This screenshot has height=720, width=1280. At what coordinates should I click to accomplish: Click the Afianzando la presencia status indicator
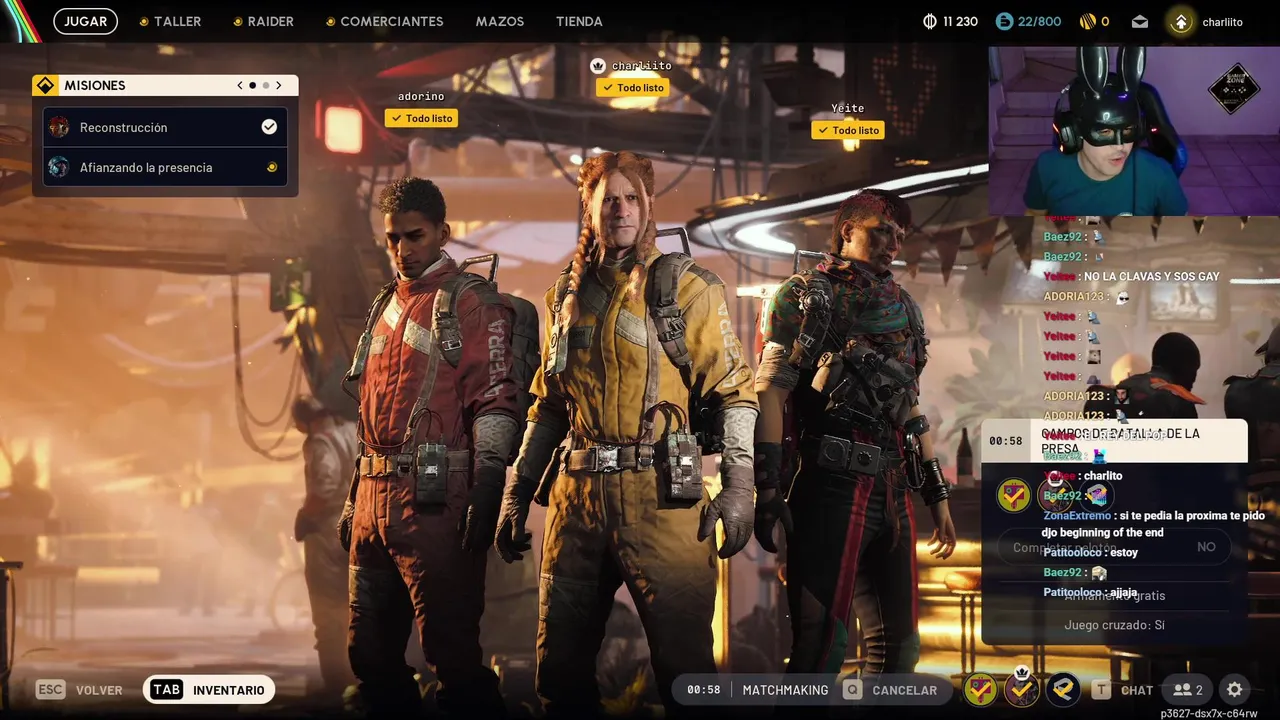(271, 167)
